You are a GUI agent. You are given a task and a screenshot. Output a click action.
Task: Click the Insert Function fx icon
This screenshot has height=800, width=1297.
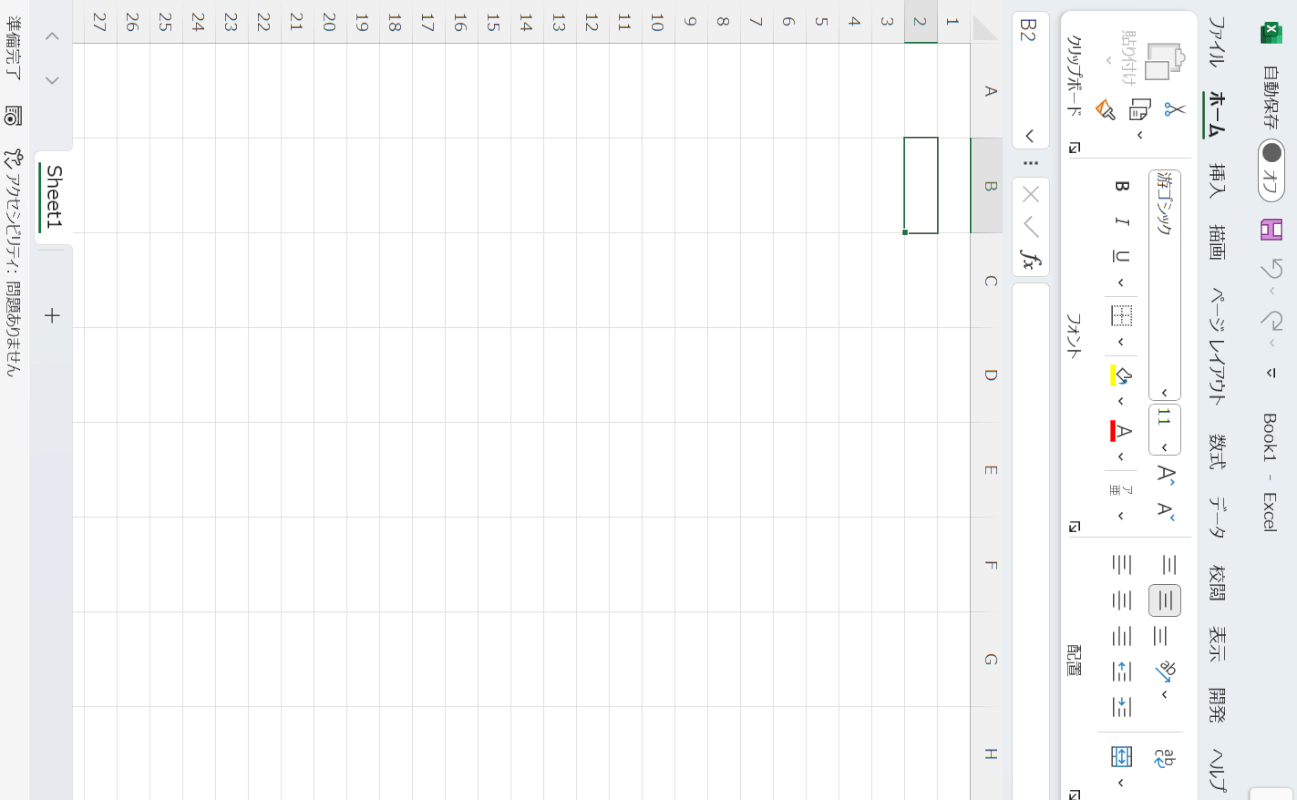click(1030, 260)
